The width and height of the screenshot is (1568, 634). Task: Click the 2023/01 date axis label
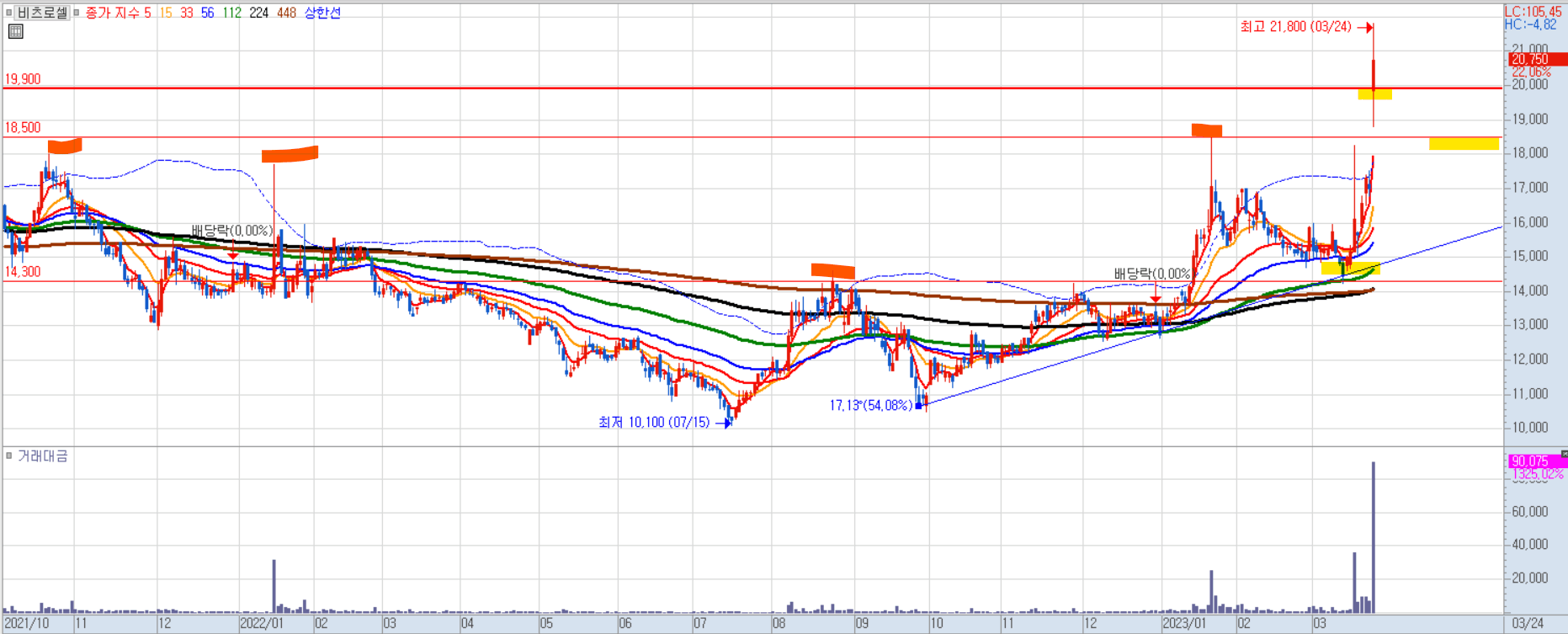tap(1184, 624)
